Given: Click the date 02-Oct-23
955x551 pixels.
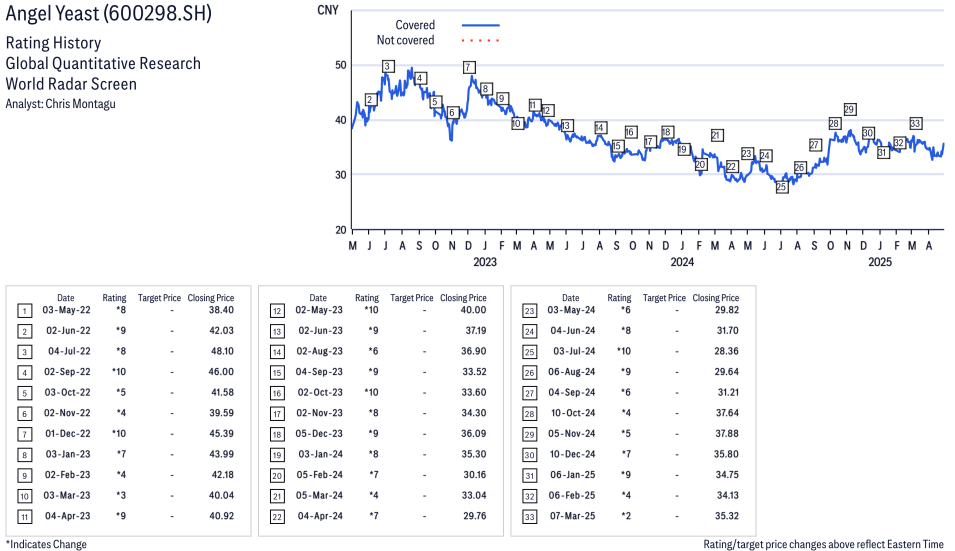Looking at the screenshot, I should pos(320,393).
